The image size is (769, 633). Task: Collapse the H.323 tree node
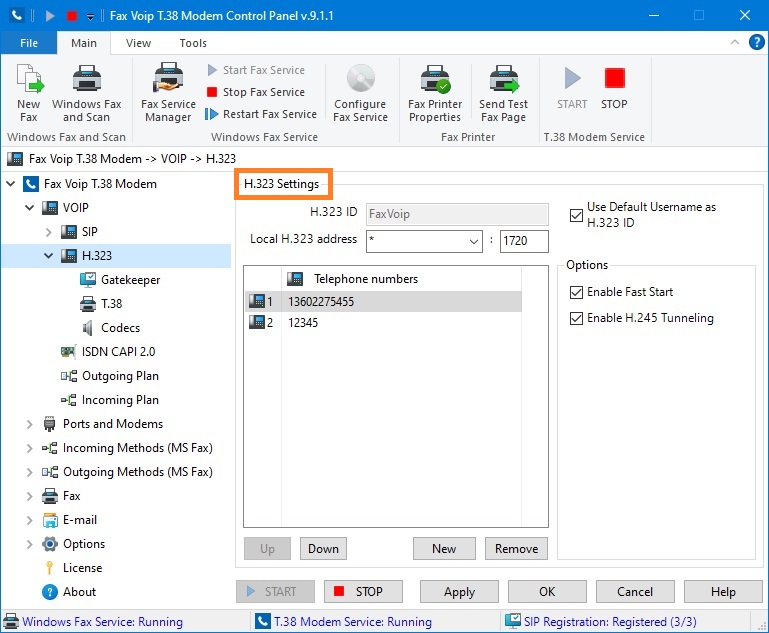pos(49,255)
